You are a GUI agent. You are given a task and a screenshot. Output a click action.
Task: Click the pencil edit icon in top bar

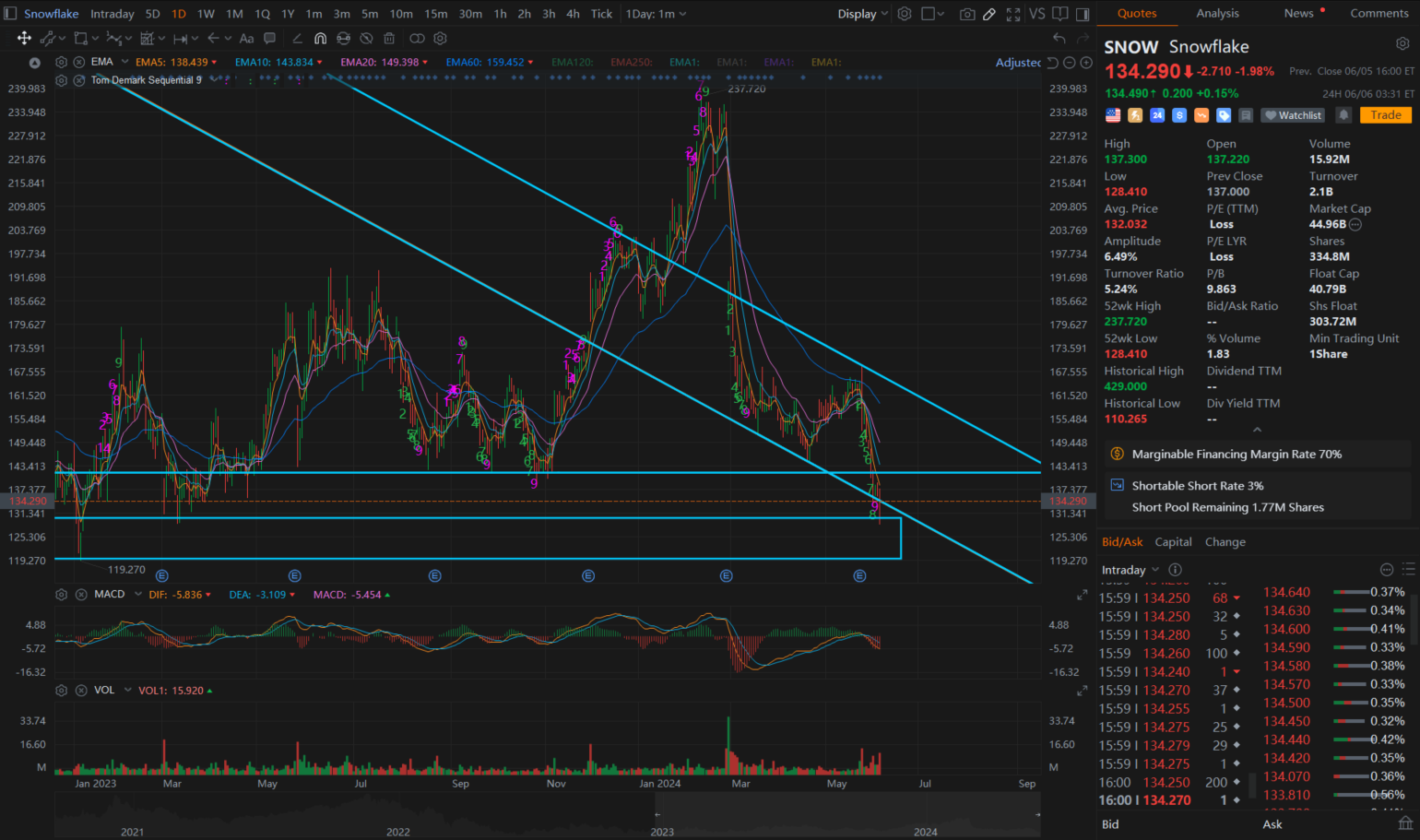point(989,14)
